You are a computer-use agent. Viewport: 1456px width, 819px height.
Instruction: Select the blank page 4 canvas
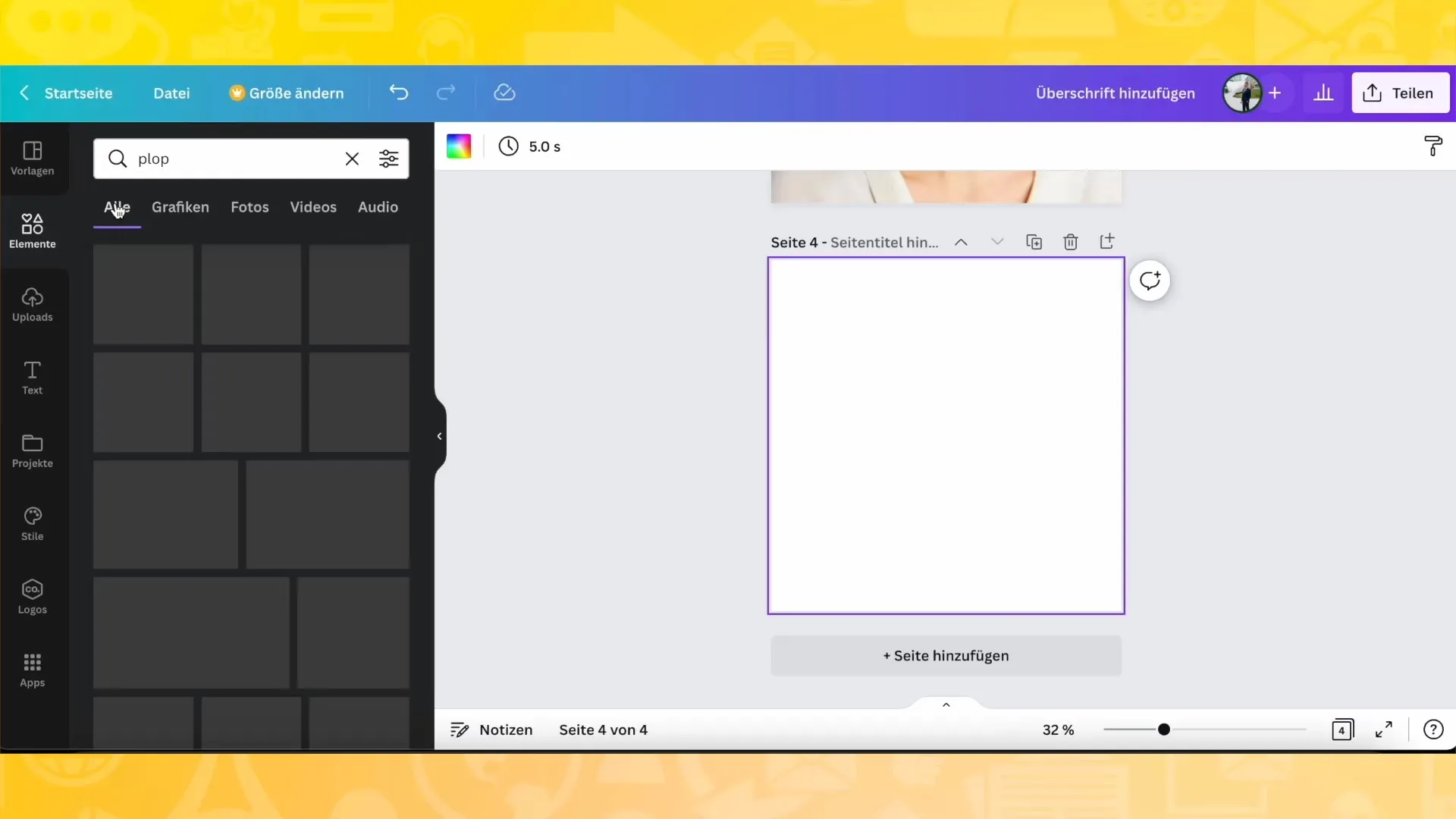[946, 435]
